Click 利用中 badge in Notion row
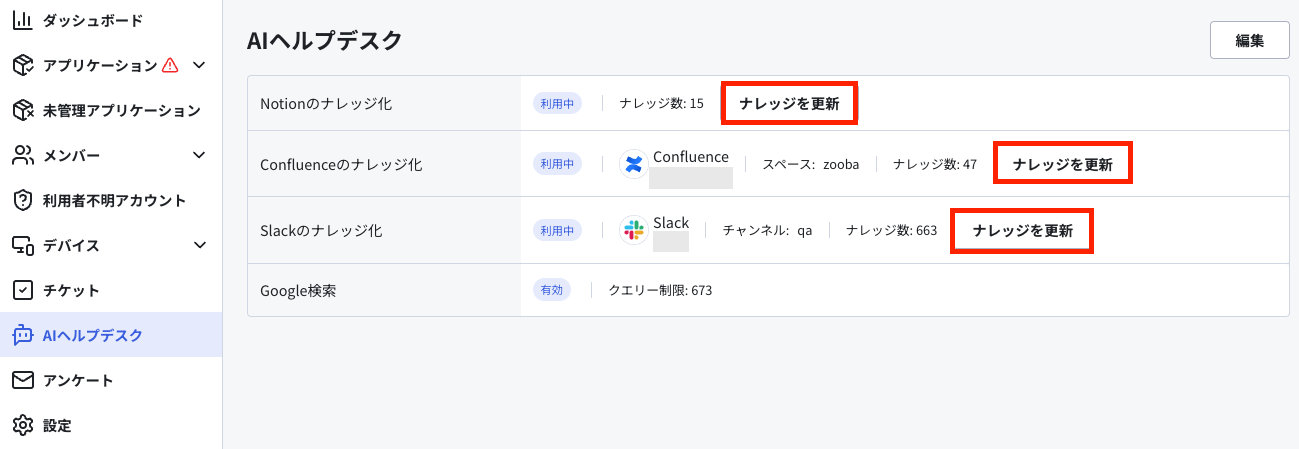The image size is (1299, 449). [558, 103]
